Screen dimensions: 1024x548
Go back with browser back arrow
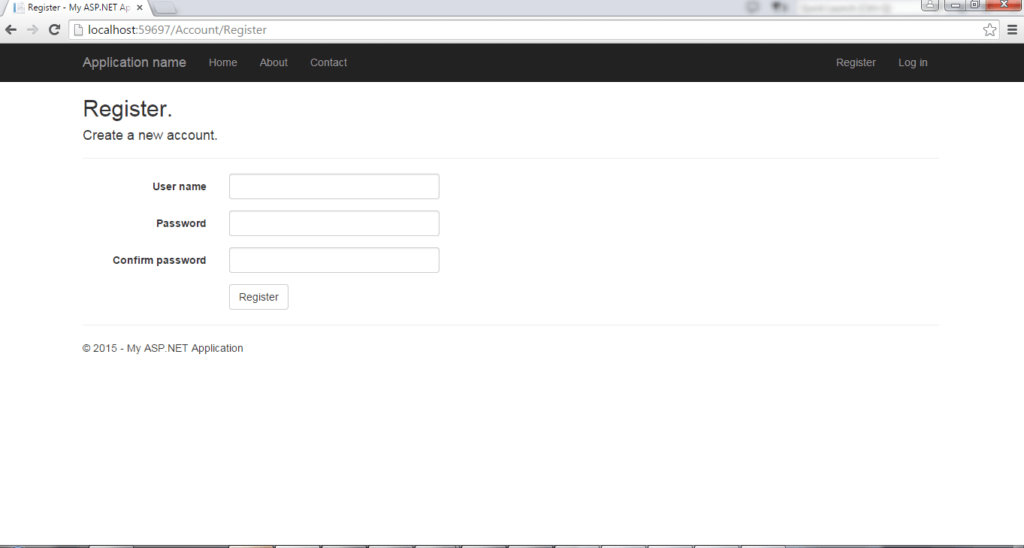click(11, 30)
